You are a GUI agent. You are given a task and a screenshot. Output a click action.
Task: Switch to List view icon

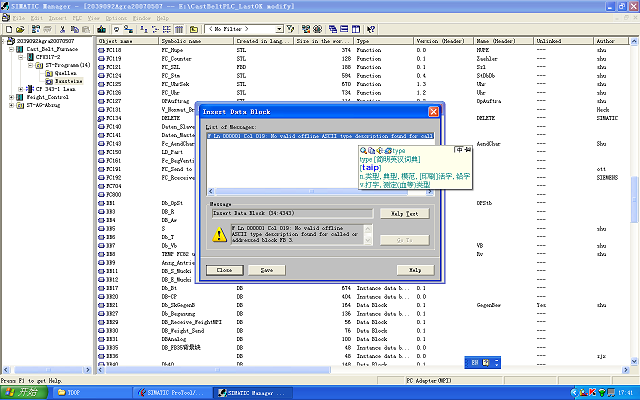pyautogui.click(x=167, y=29)
